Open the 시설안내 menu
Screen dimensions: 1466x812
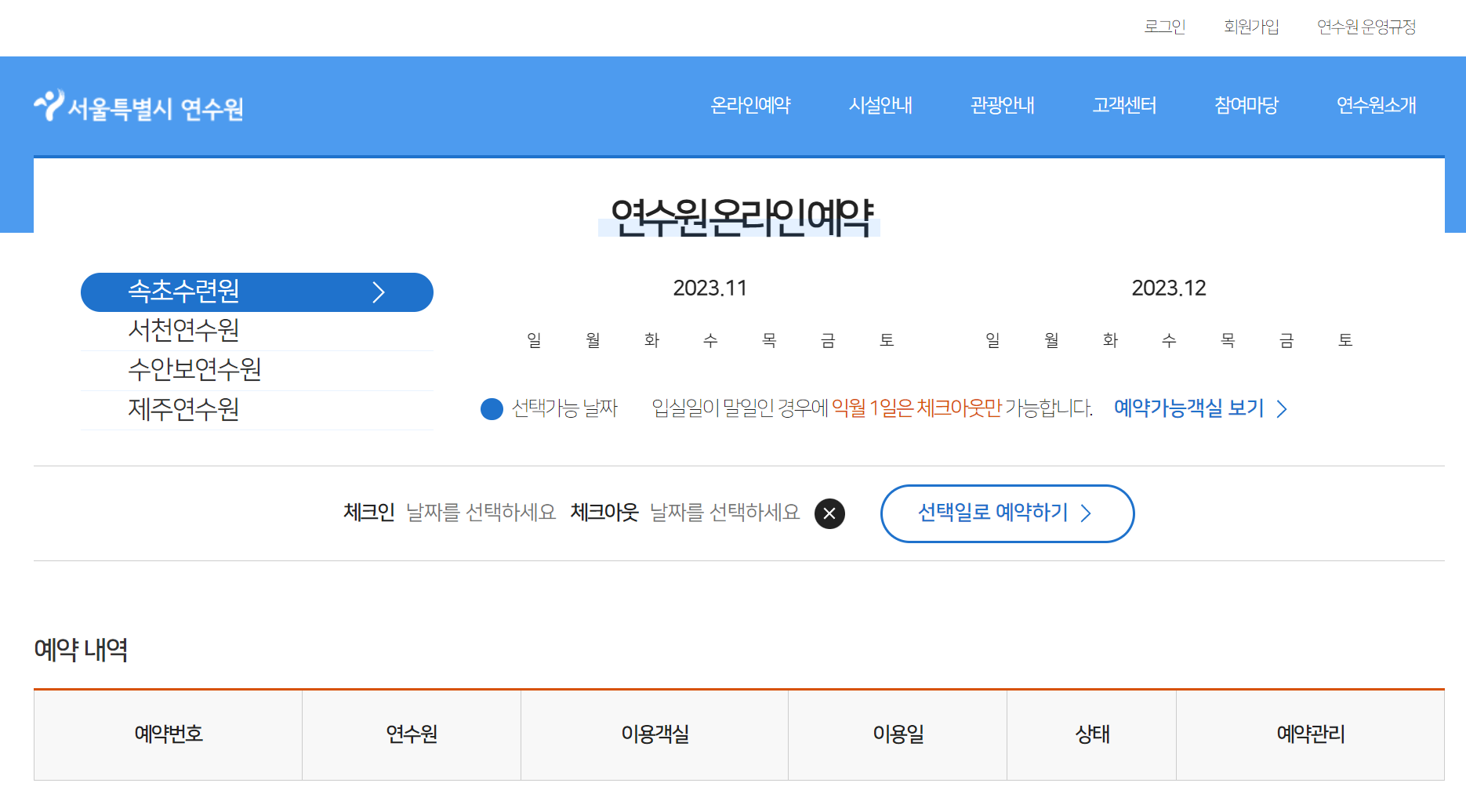(x=880, y=106)
